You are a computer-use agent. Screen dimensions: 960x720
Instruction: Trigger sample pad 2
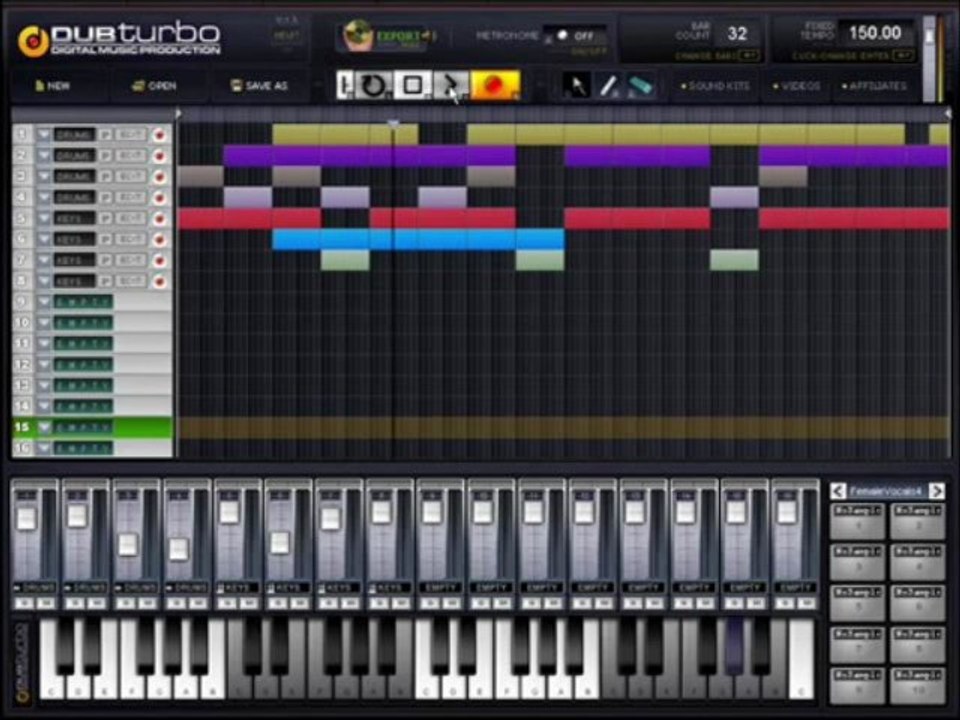tap(917, 520)
